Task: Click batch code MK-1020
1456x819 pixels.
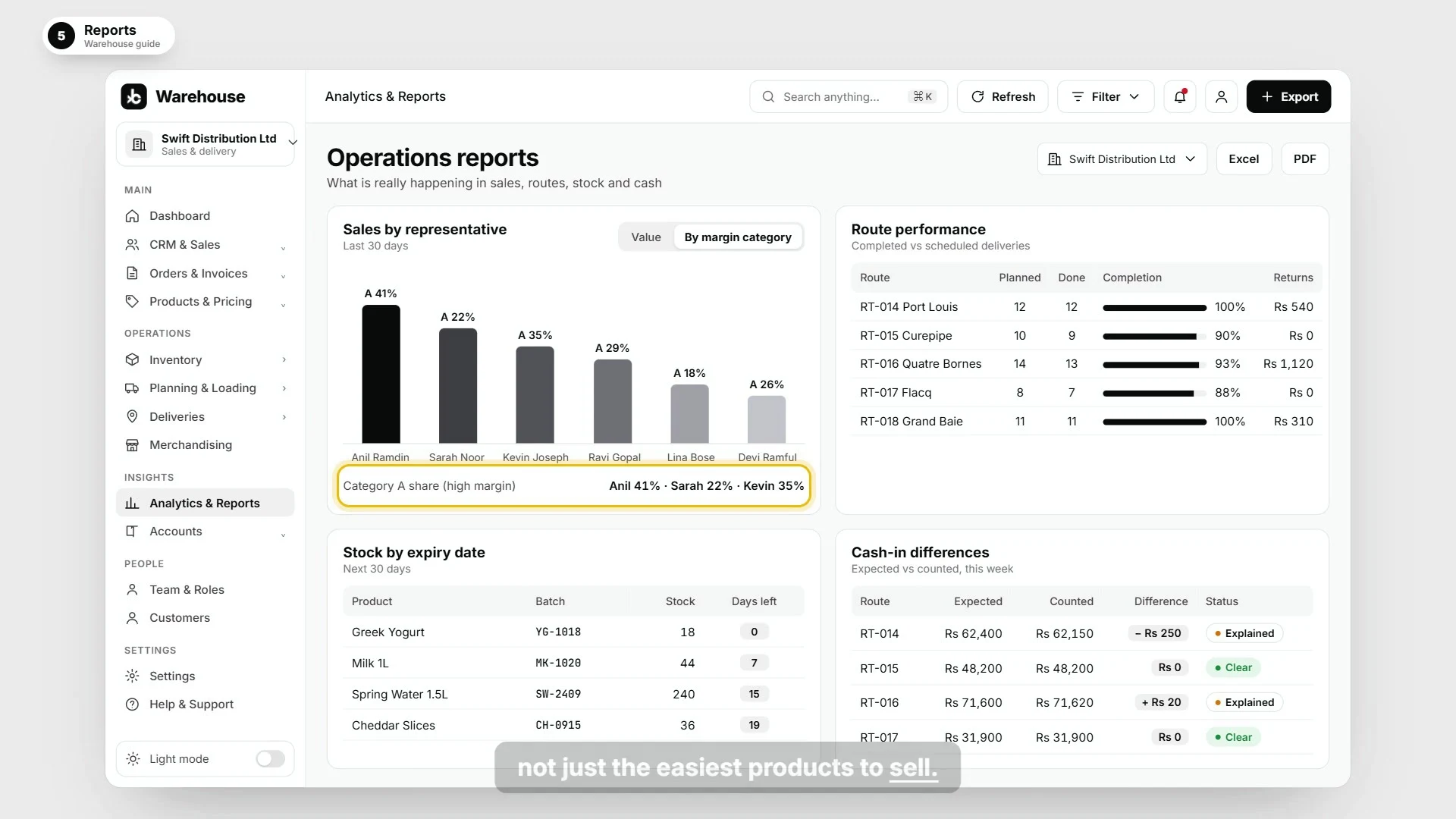Action: (x=558, y=663)
